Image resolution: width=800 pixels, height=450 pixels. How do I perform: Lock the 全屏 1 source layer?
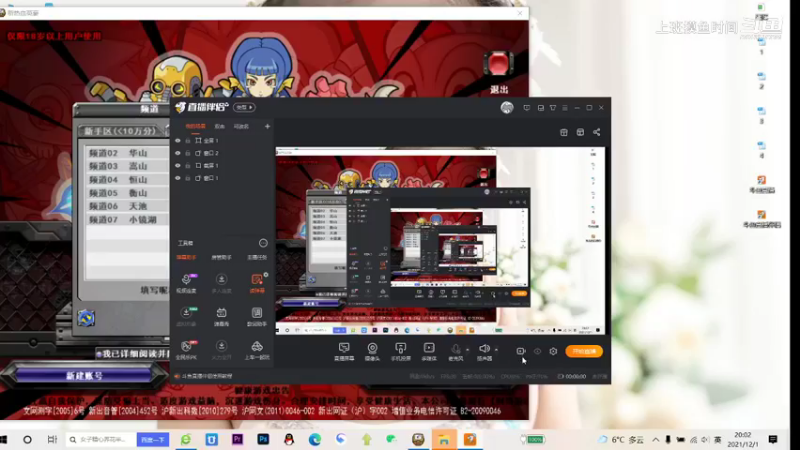[x=188, y=140]
